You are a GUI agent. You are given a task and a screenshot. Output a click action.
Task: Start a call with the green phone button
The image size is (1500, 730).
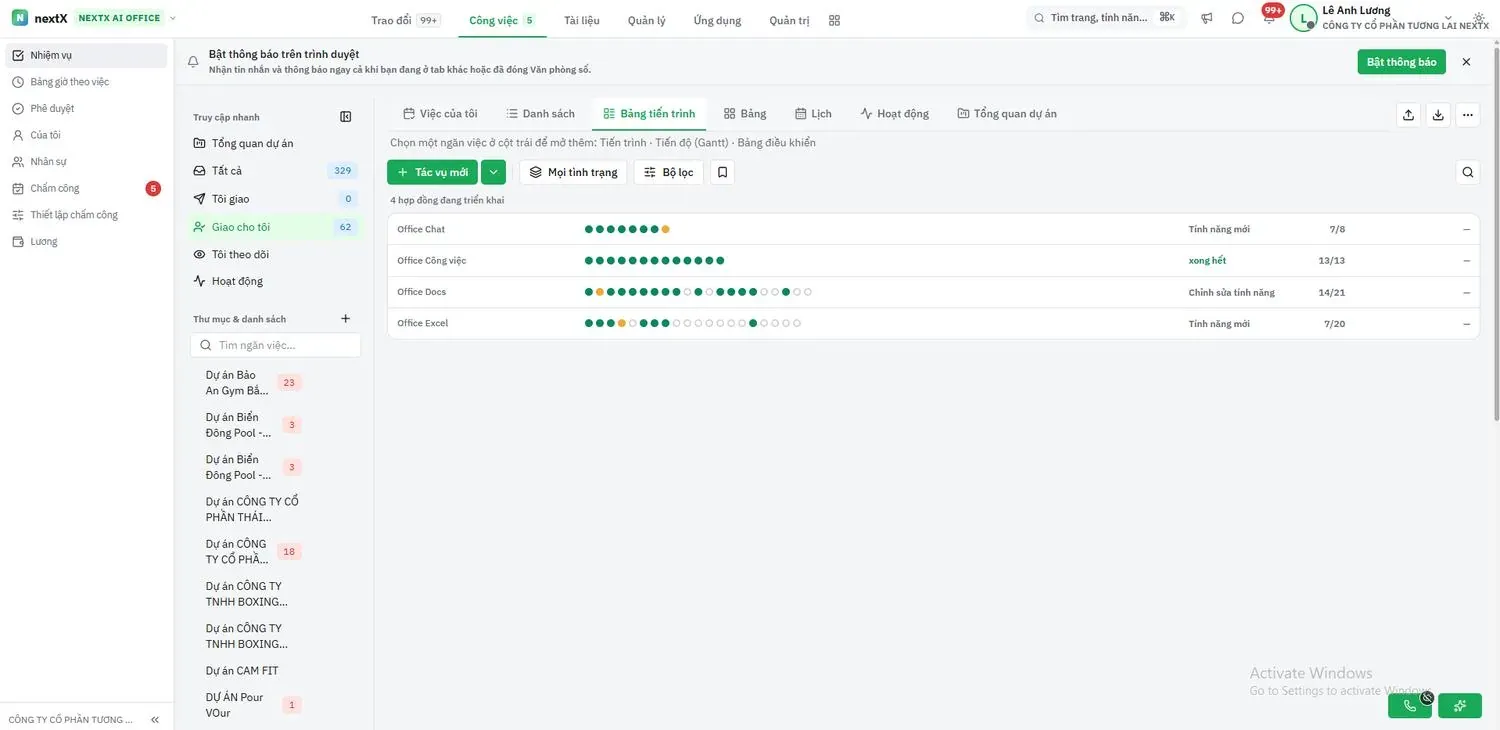tap(1410, 706)
